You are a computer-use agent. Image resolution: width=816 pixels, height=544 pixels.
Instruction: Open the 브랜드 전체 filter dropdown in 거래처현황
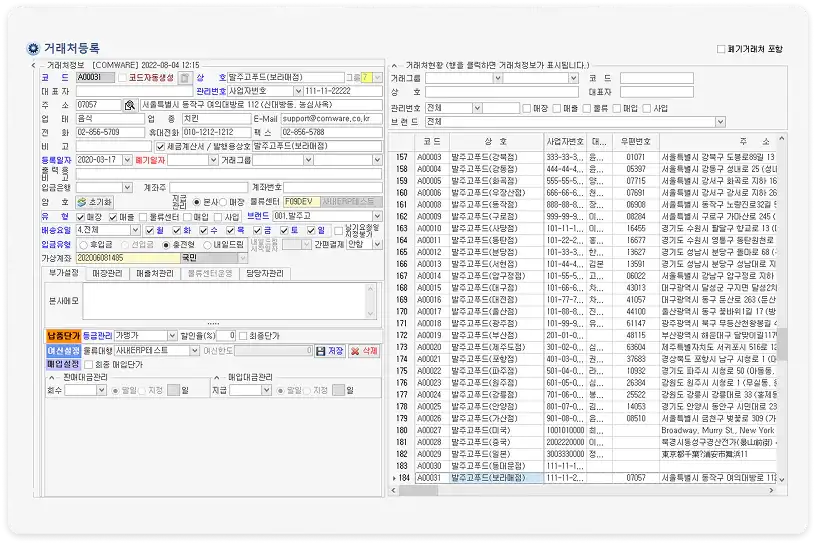720,122
